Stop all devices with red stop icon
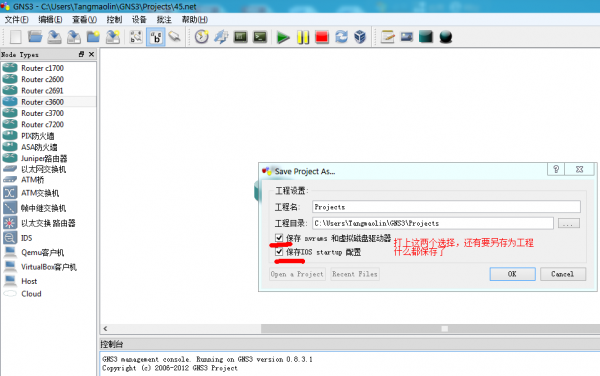 coord(322,37)
